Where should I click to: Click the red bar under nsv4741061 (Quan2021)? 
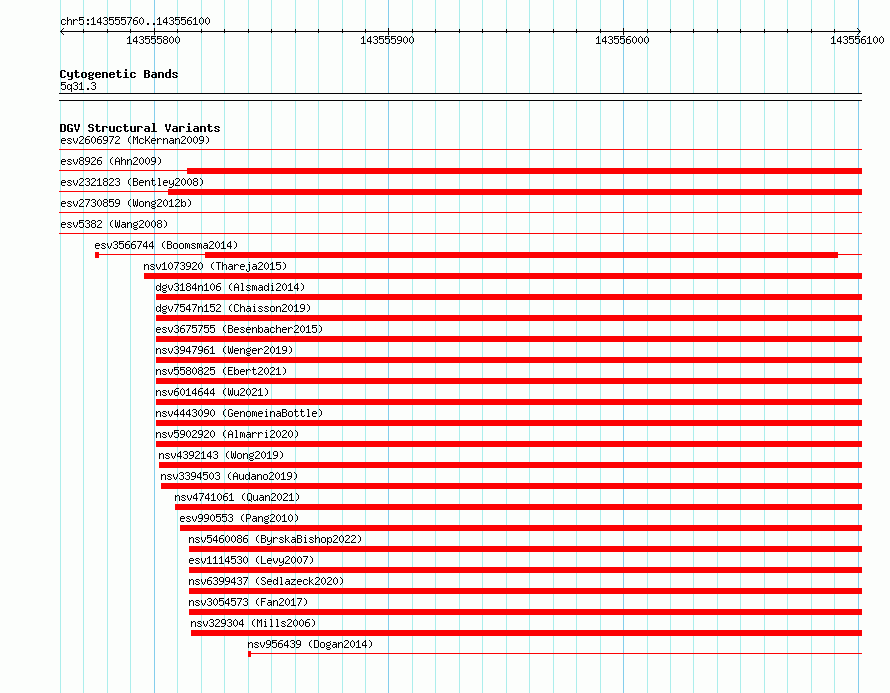pos(518,507)
